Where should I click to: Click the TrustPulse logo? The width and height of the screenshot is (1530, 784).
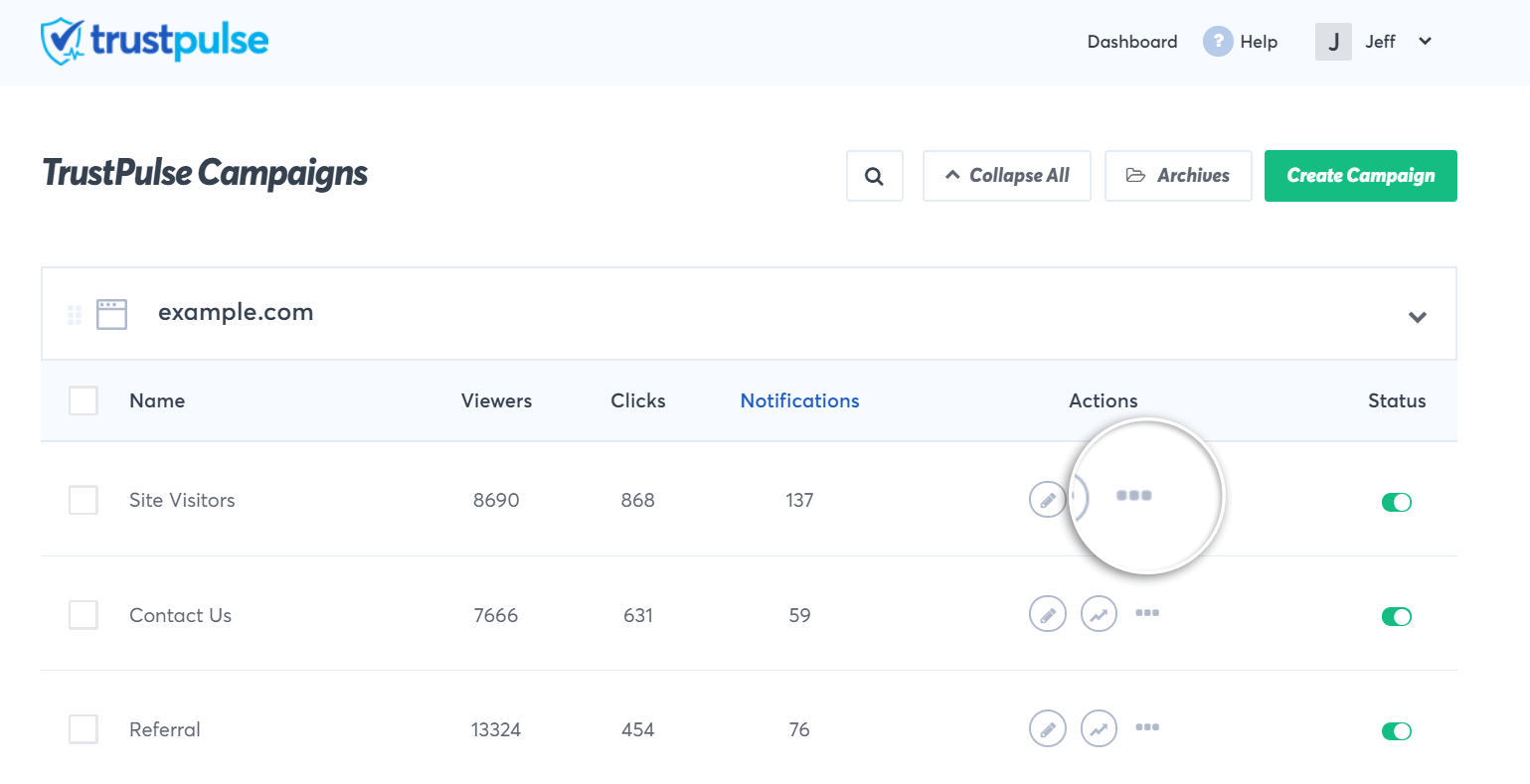pyautogui.click(x=154, y=41)
